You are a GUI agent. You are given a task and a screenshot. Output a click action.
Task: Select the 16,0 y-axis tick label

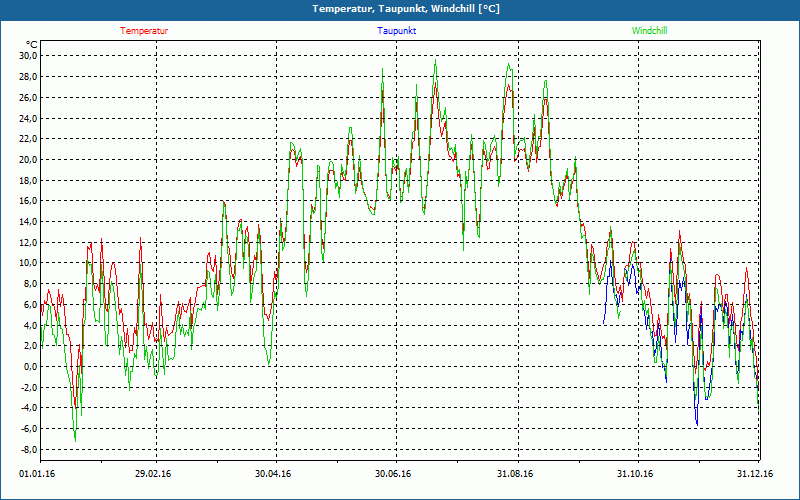pos(26,201)
